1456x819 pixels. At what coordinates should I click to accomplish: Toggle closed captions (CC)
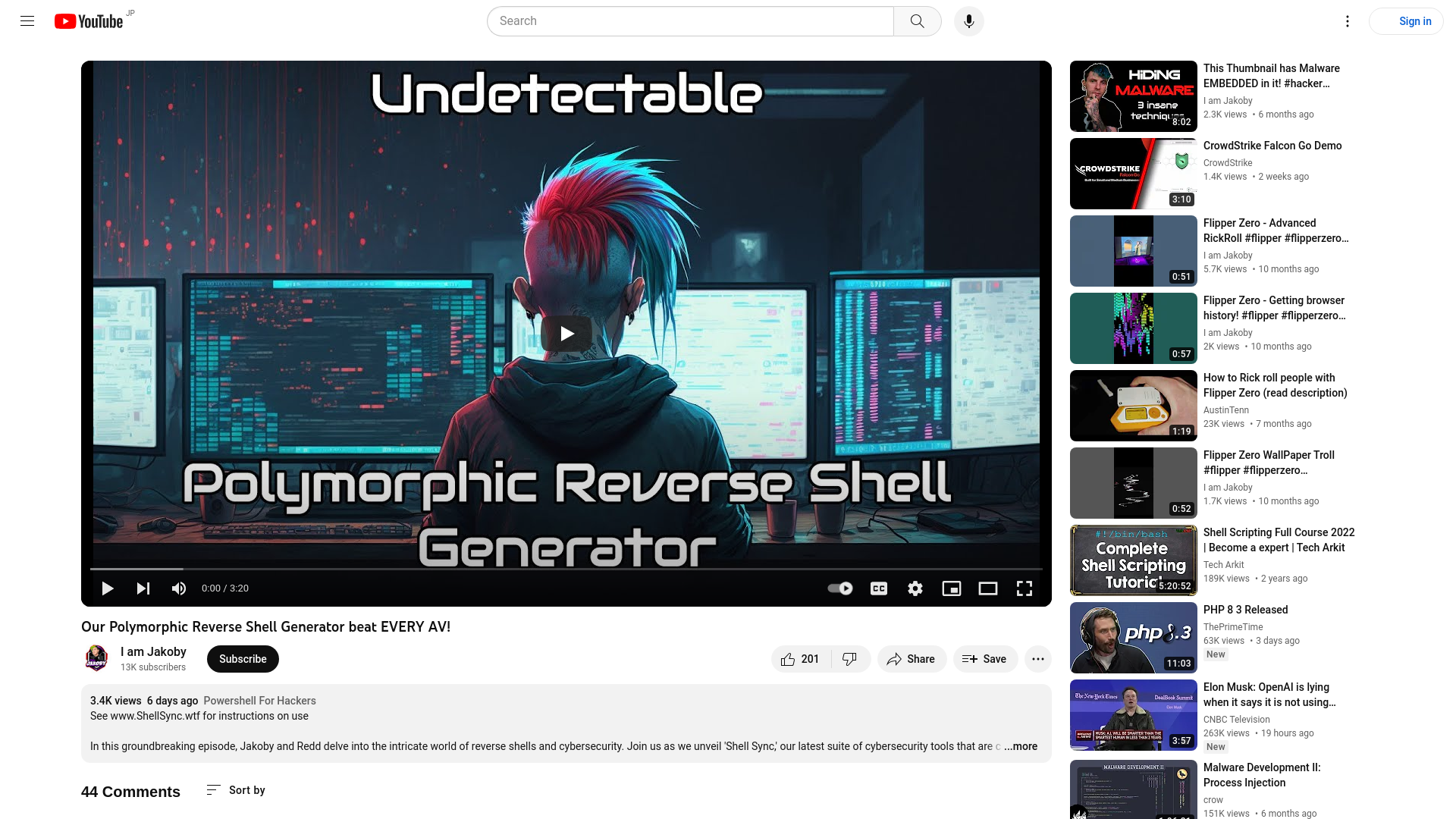coord(878,588)
